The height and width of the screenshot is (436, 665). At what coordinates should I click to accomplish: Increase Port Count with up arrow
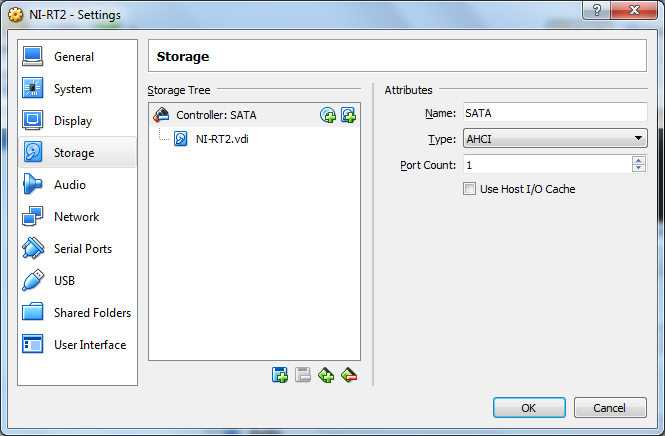pos(639,160)
